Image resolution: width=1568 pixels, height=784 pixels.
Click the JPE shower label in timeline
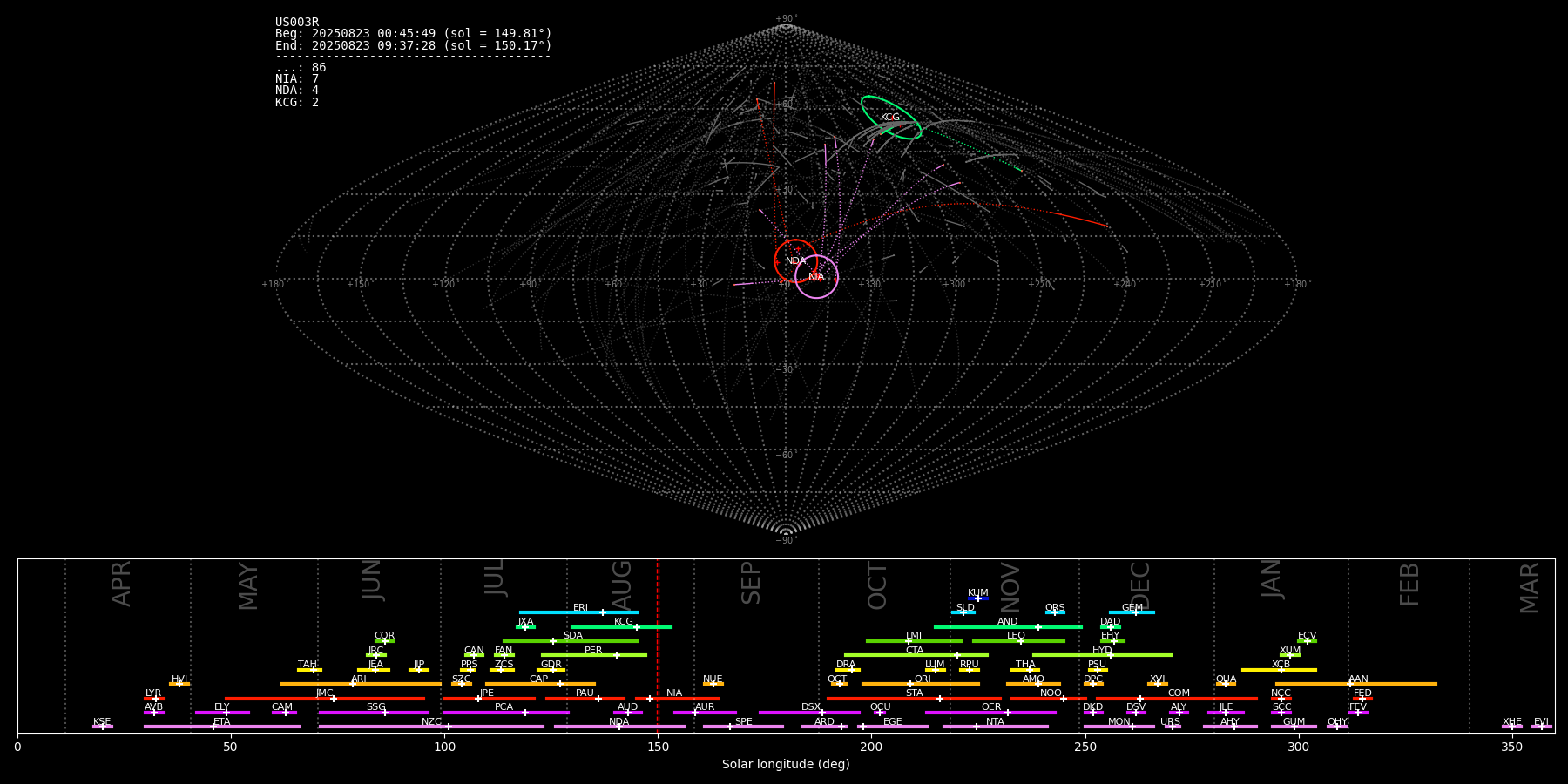point(487,693)
